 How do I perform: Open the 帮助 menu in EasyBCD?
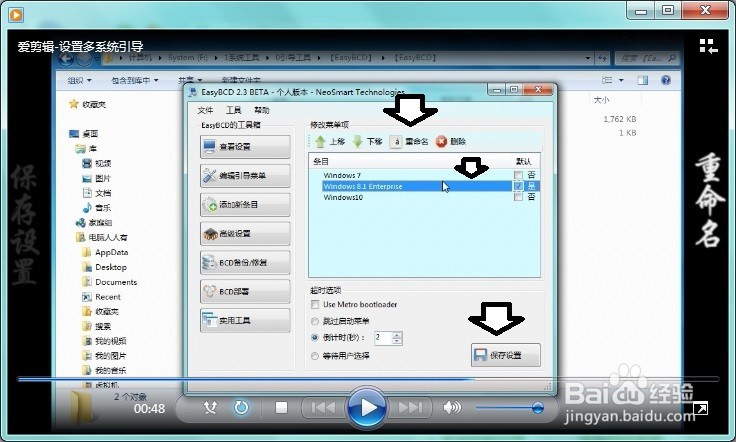pyautogui.click(x=261, y=110)
